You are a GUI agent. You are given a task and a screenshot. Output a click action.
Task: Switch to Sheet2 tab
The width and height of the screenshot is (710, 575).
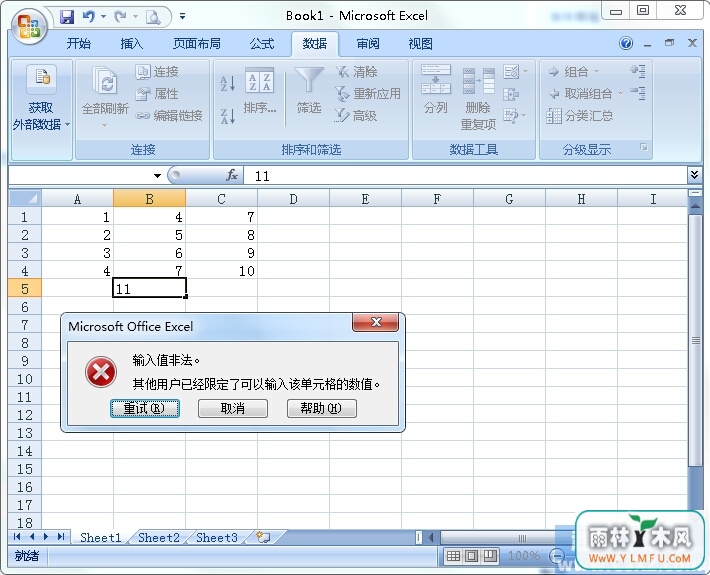point(158,537)
